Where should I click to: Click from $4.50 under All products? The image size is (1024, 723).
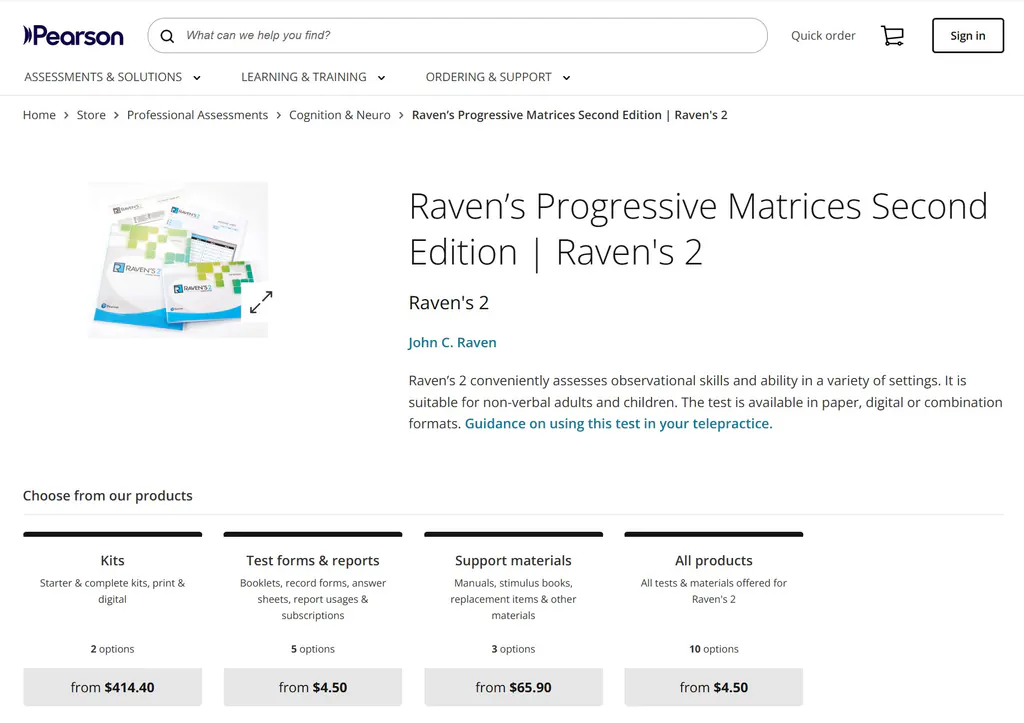coord(713,687)
